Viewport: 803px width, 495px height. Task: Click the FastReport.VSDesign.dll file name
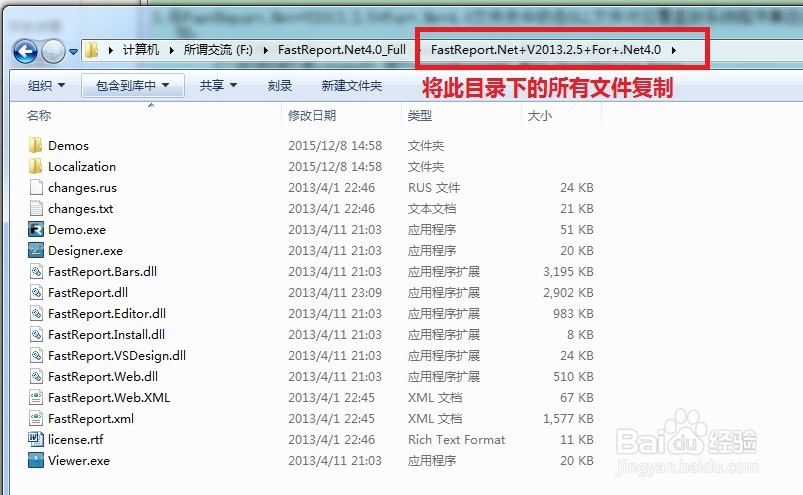pyautogui.click(x=117, y=356)
